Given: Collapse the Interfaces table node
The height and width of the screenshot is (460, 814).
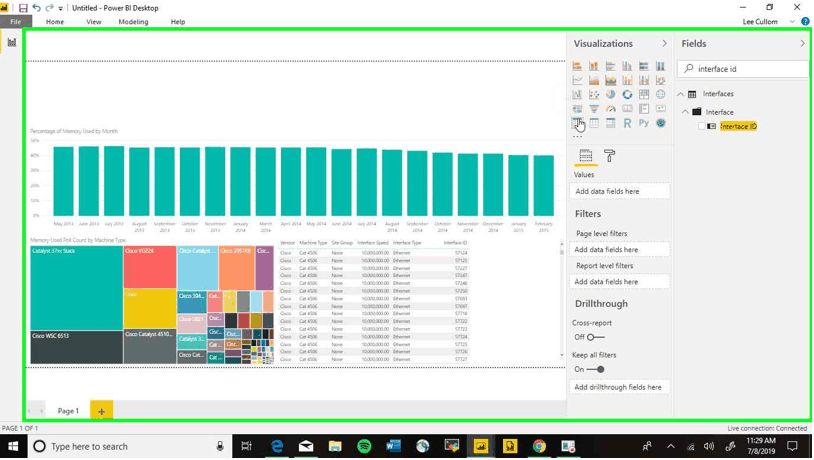Looking at the screenshot, I should point(681,94).
